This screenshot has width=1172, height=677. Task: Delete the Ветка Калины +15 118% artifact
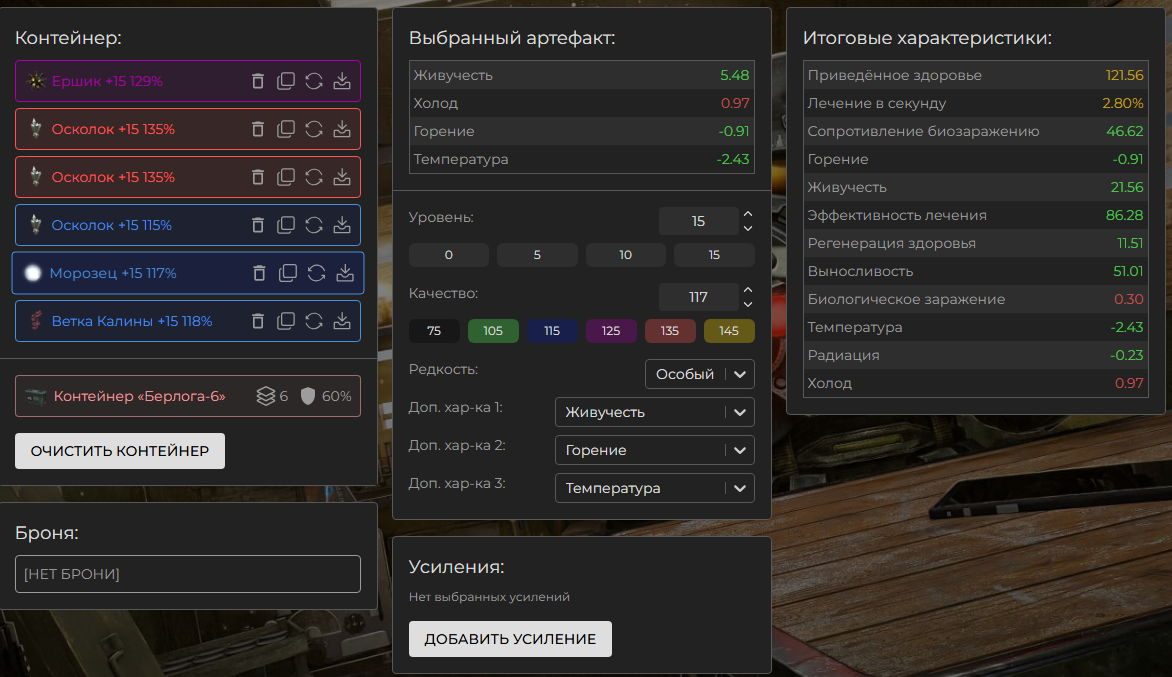coord(258,321)
